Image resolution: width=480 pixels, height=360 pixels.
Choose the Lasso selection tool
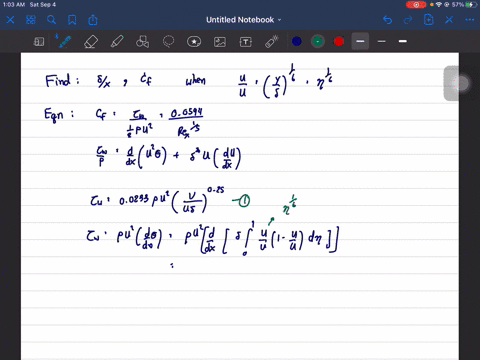(168, 42)
